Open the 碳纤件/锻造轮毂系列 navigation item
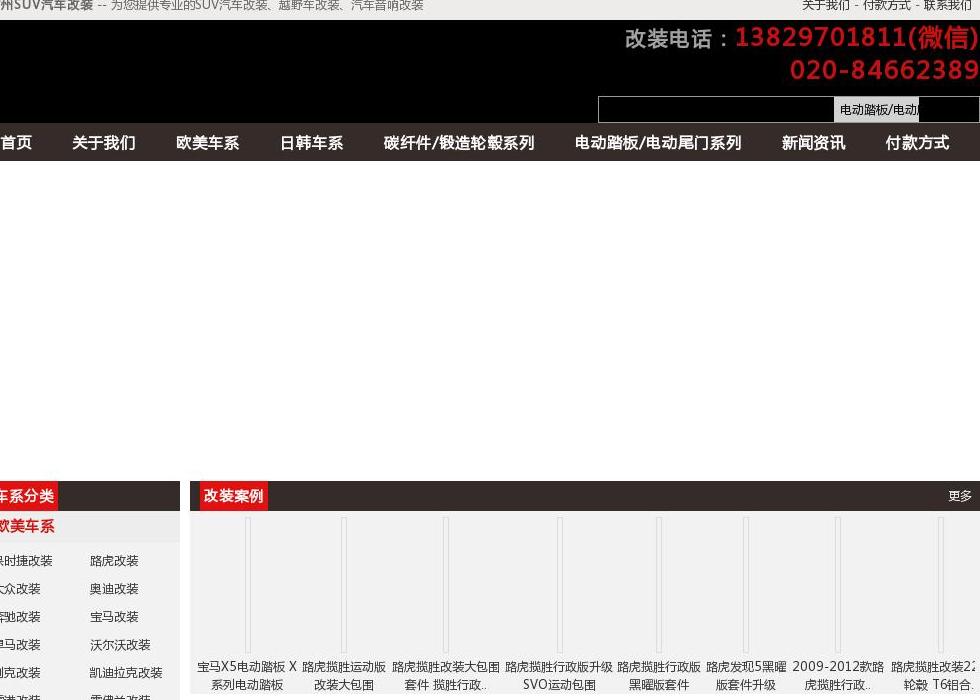 [x=459, y=143]
